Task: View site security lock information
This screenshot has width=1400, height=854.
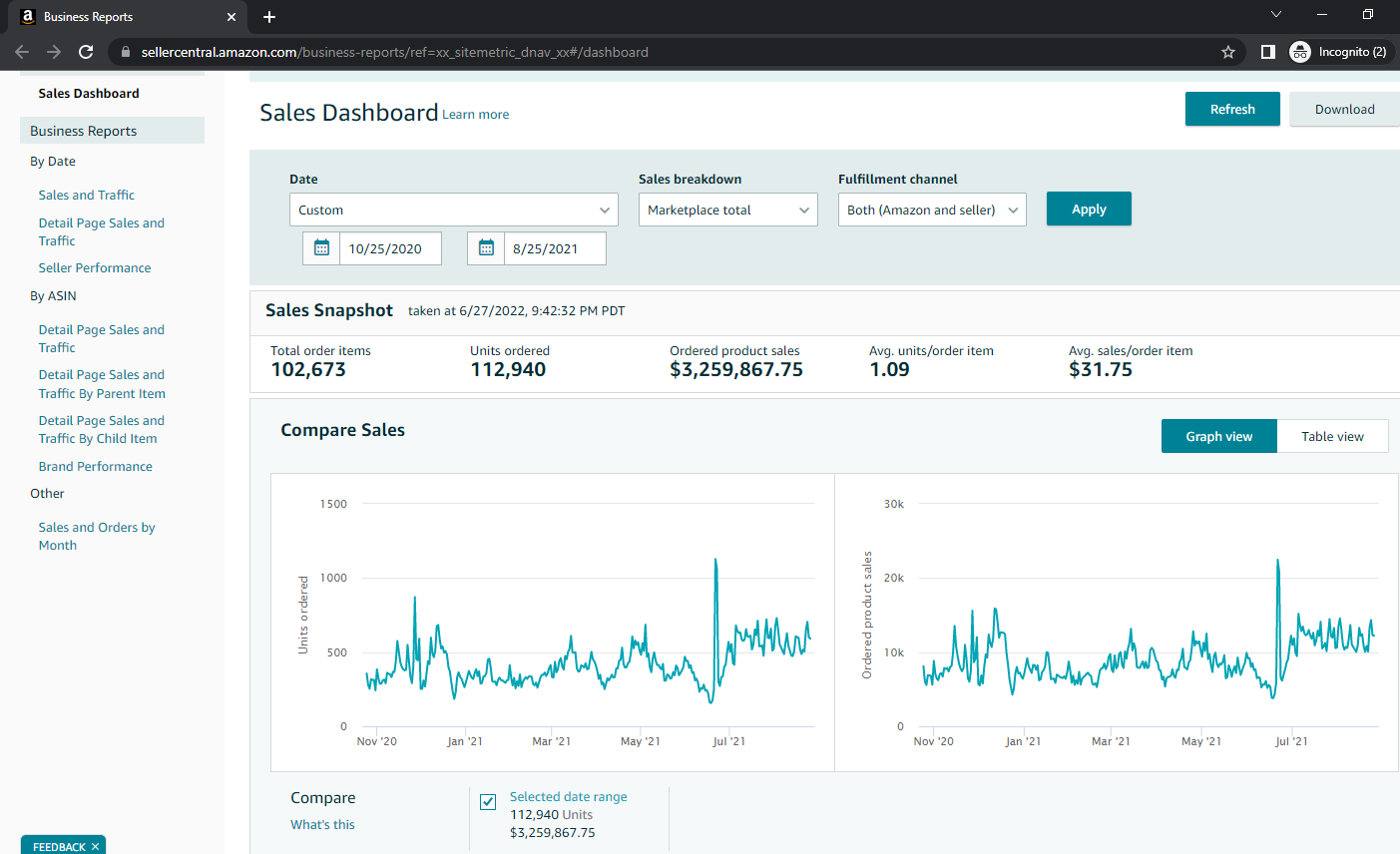Action: point(125,52)
